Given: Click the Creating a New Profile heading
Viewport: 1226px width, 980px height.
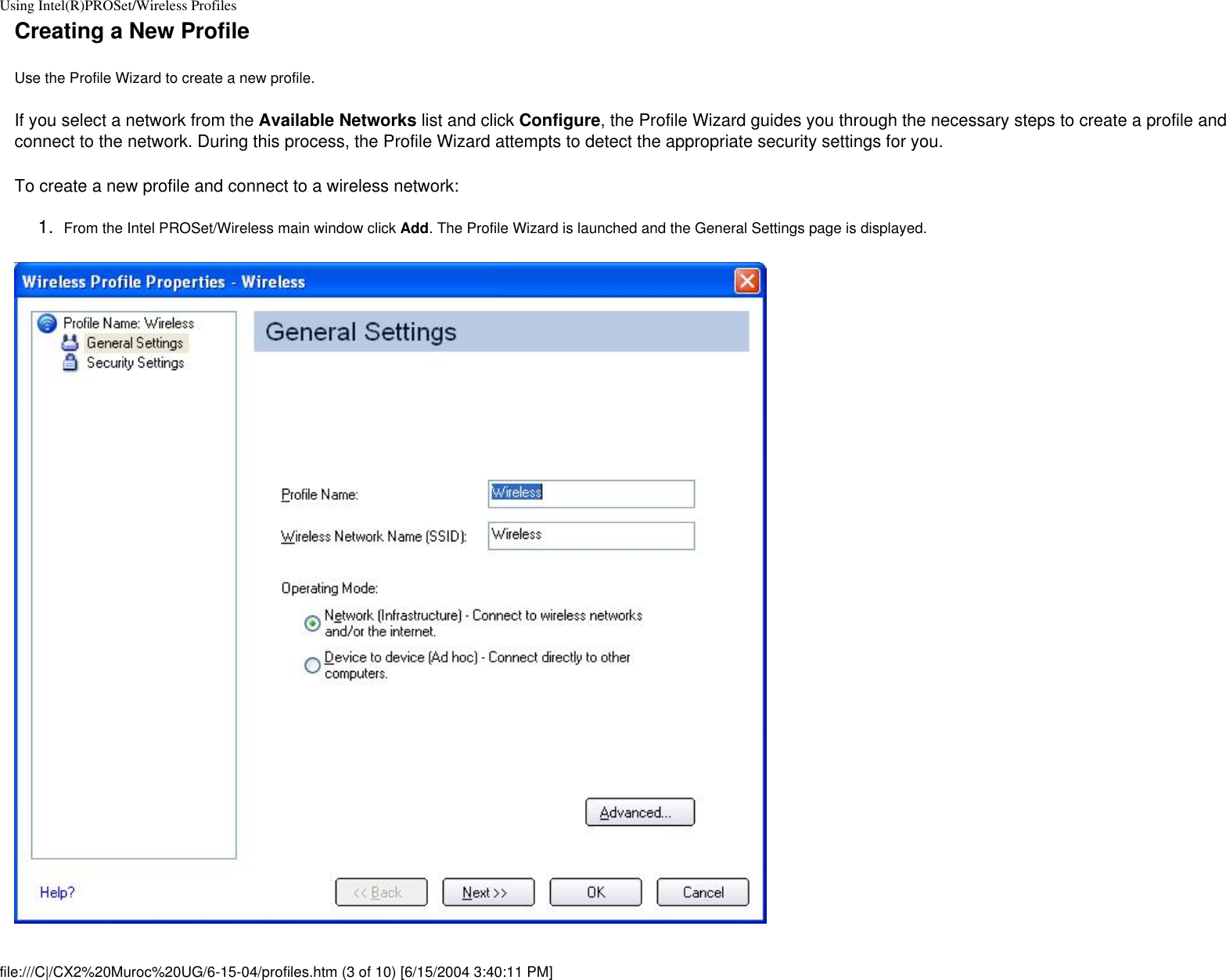Looking at the screenshot, I should coord(132,31).
